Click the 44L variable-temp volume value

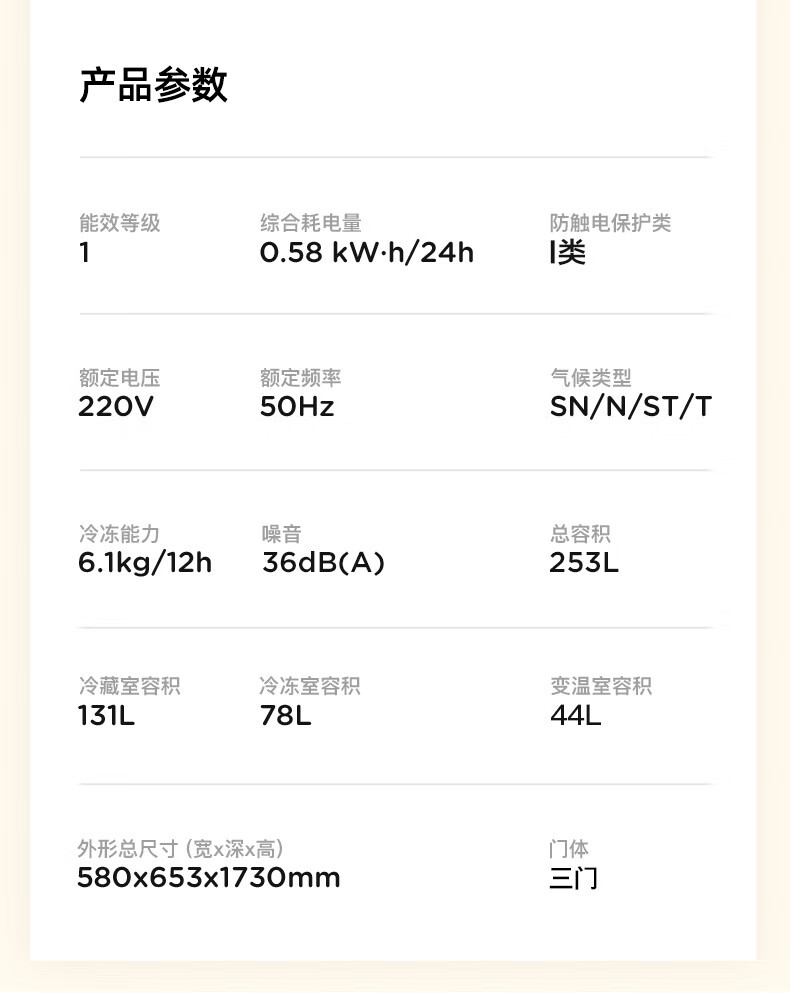(576, 716)
